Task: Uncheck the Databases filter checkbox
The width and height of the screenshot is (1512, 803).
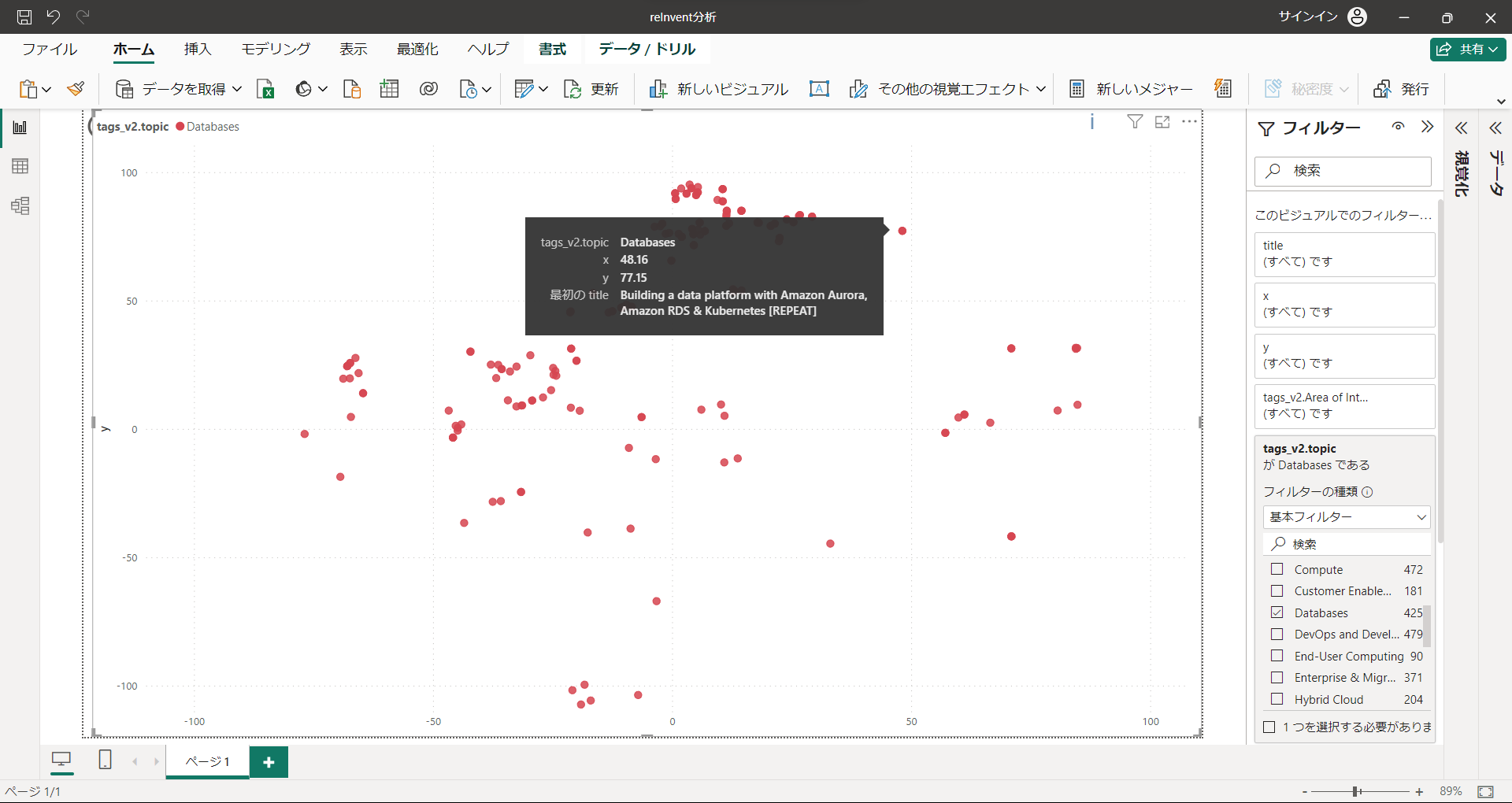Action: point(1277,612)
